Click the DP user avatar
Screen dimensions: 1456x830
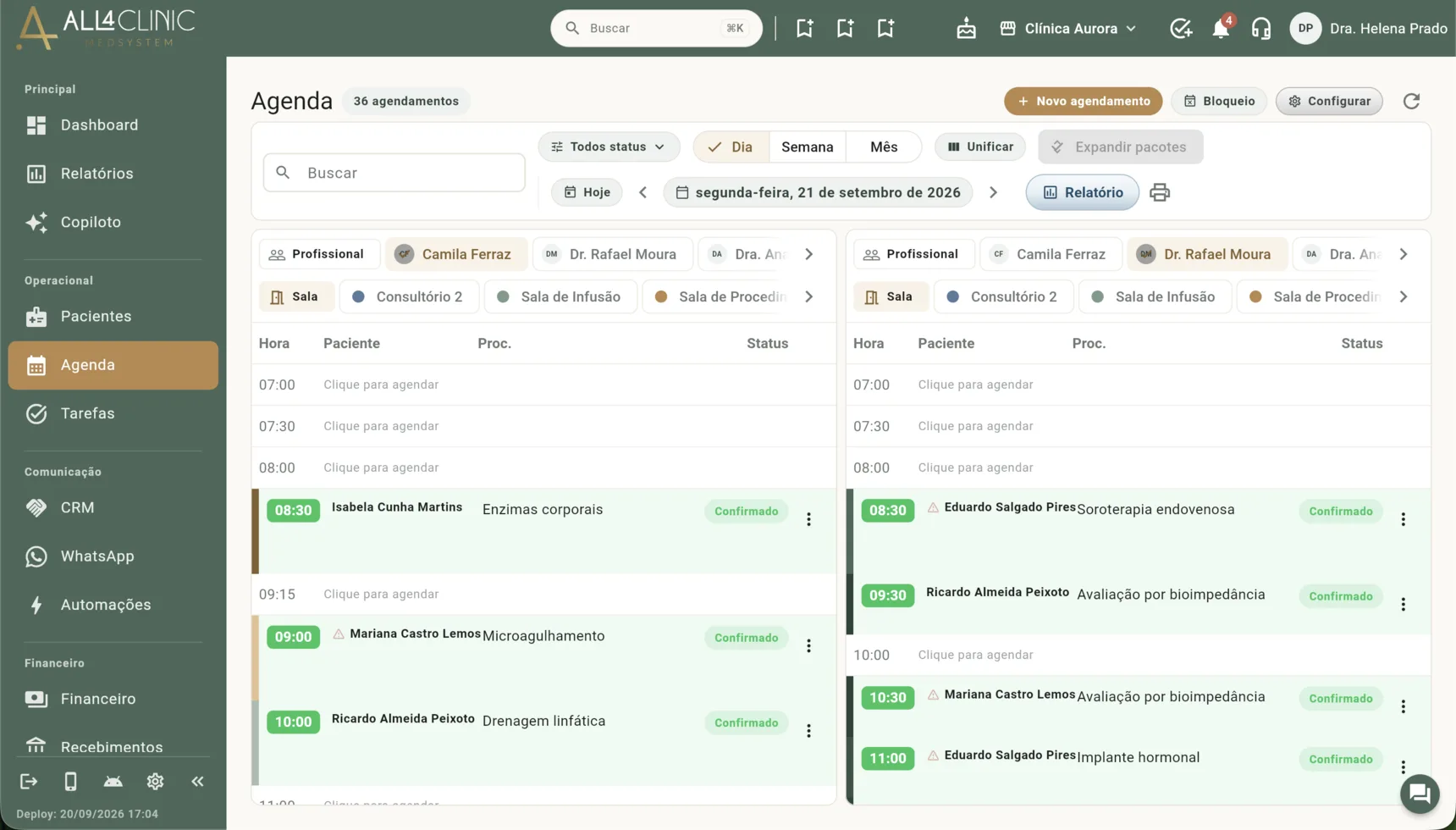pos(1305,28)
